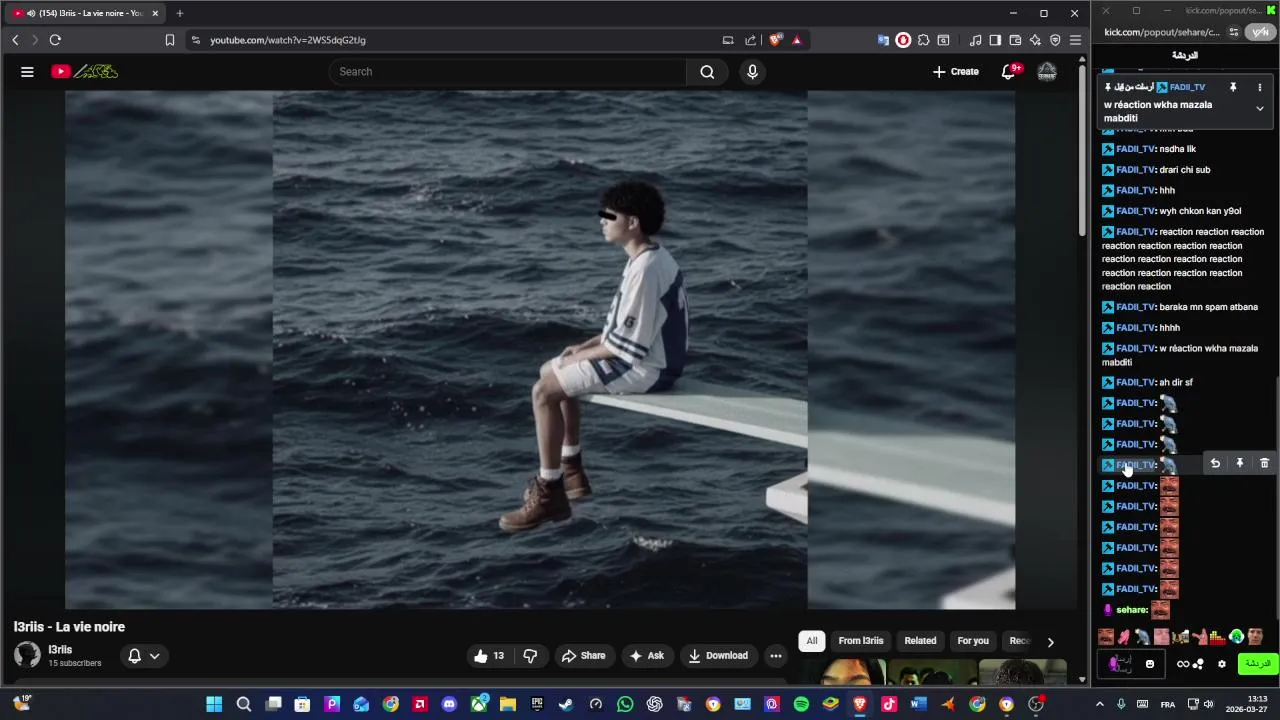Share the La vie noire video
The height and width of the screenshot is (720, 1280).
pyautogui.click(x=583, y=656)
